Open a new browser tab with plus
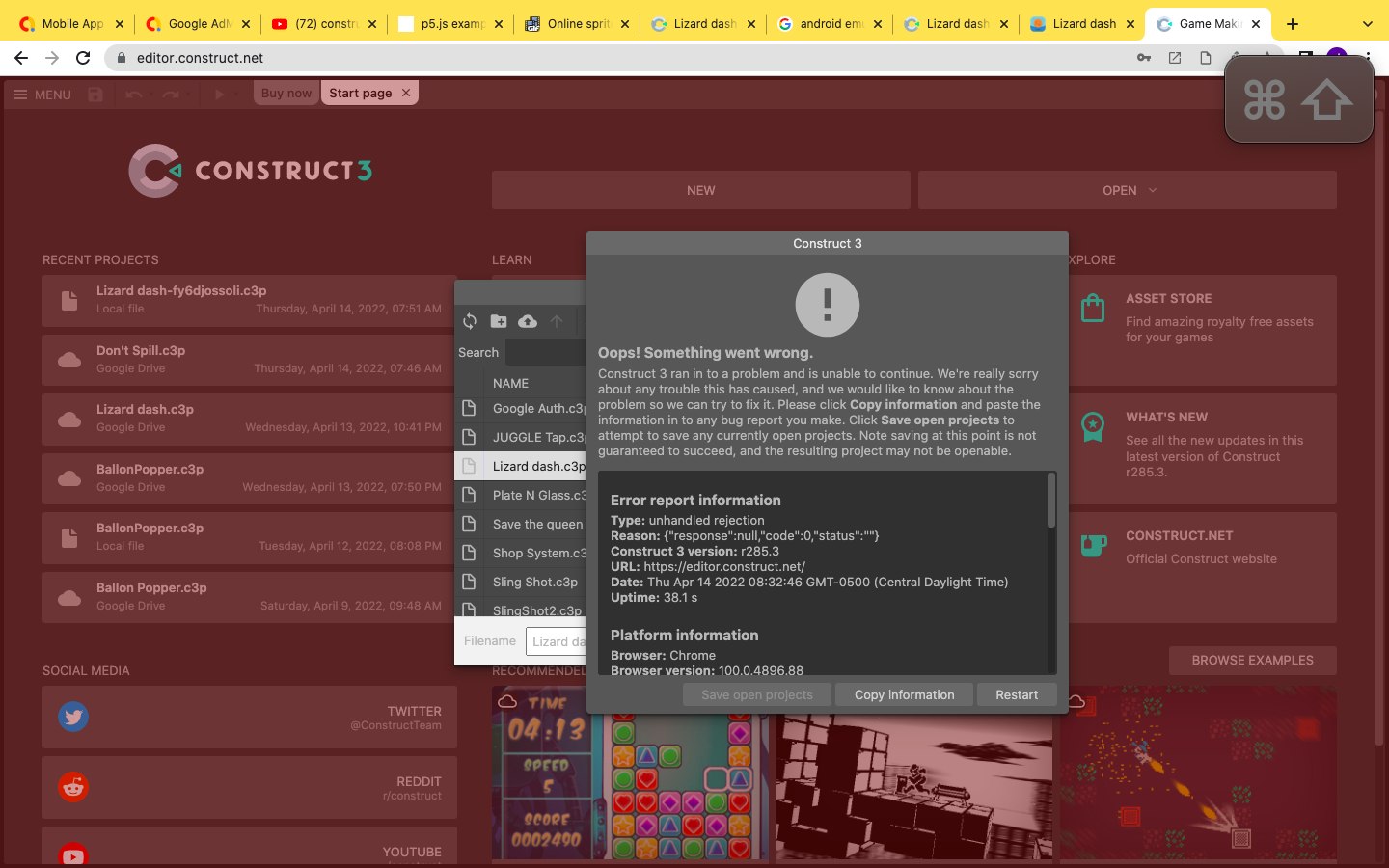The image size is (1389, 868). tap(1293, 24)
